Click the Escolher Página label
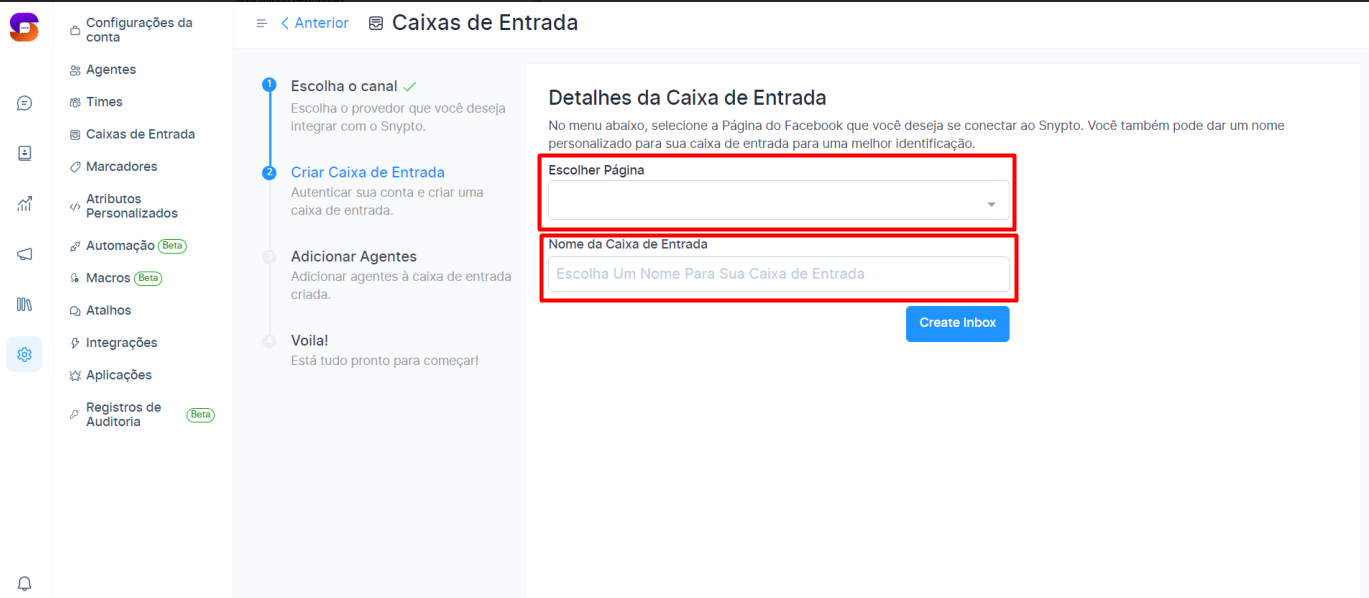Viewport: 1369px width, 598px height. 596,170
